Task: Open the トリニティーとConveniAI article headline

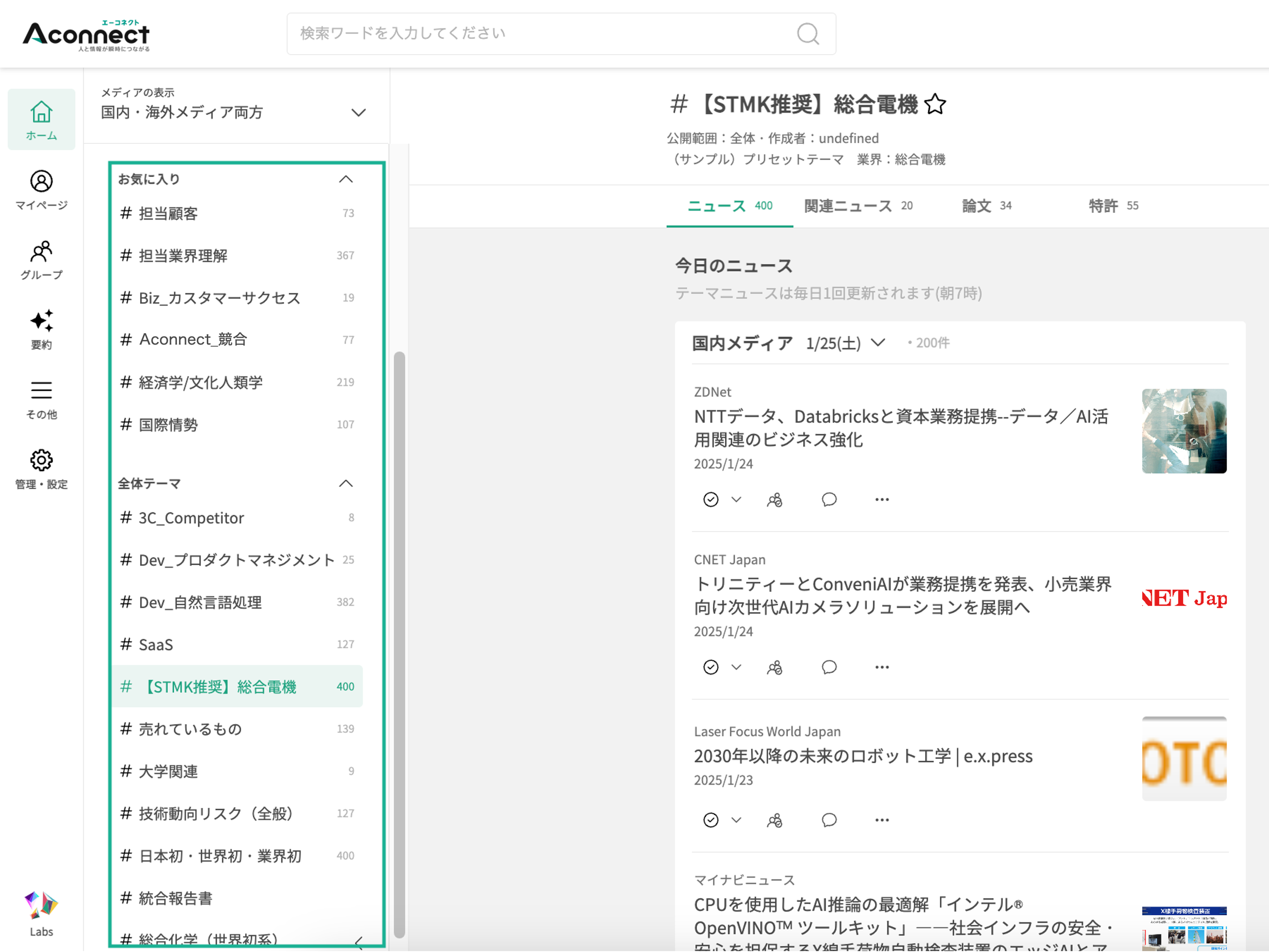Action: point(903,595)
